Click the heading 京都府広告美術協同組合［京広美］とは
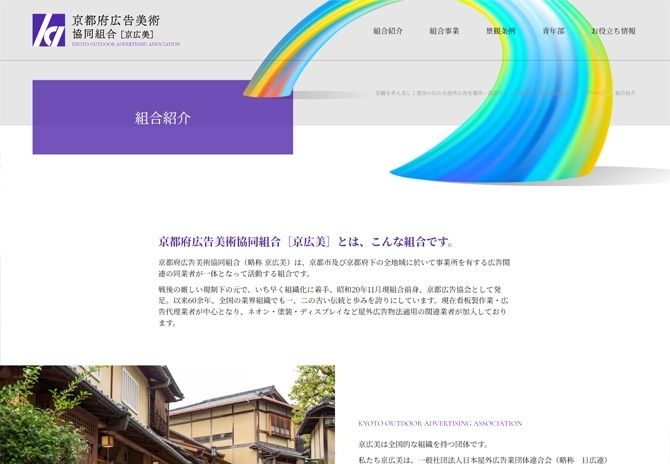 [306, 242]
